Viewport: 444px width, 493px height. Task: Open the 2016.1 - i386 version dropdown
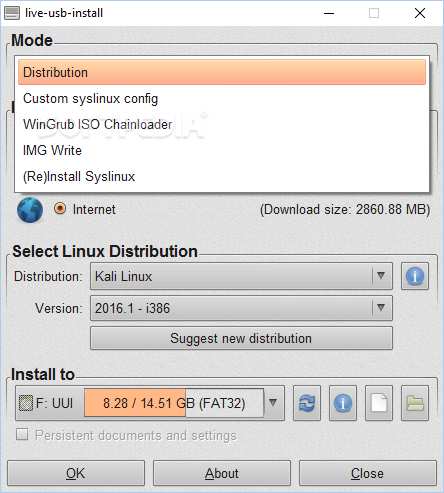point(241,308)
